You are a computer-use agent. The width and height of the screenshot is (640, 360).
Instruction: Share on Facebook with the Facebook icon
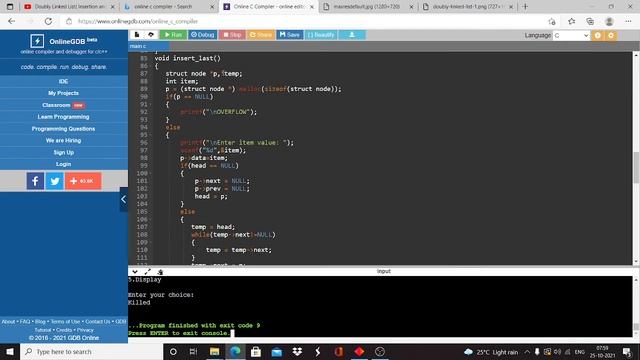pos(35,181)
